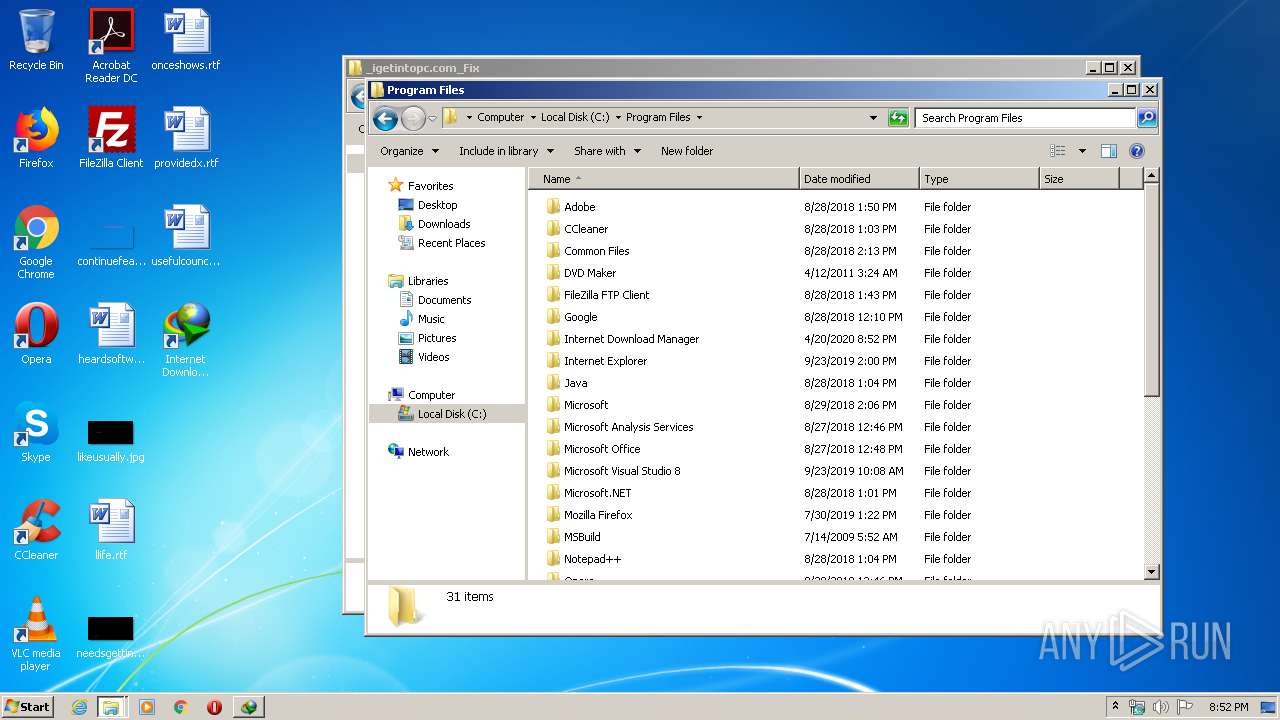Click Local Disk (C:) in the breadcrumb
Viewport: 1280px width, 720px height.
[575, 117]
